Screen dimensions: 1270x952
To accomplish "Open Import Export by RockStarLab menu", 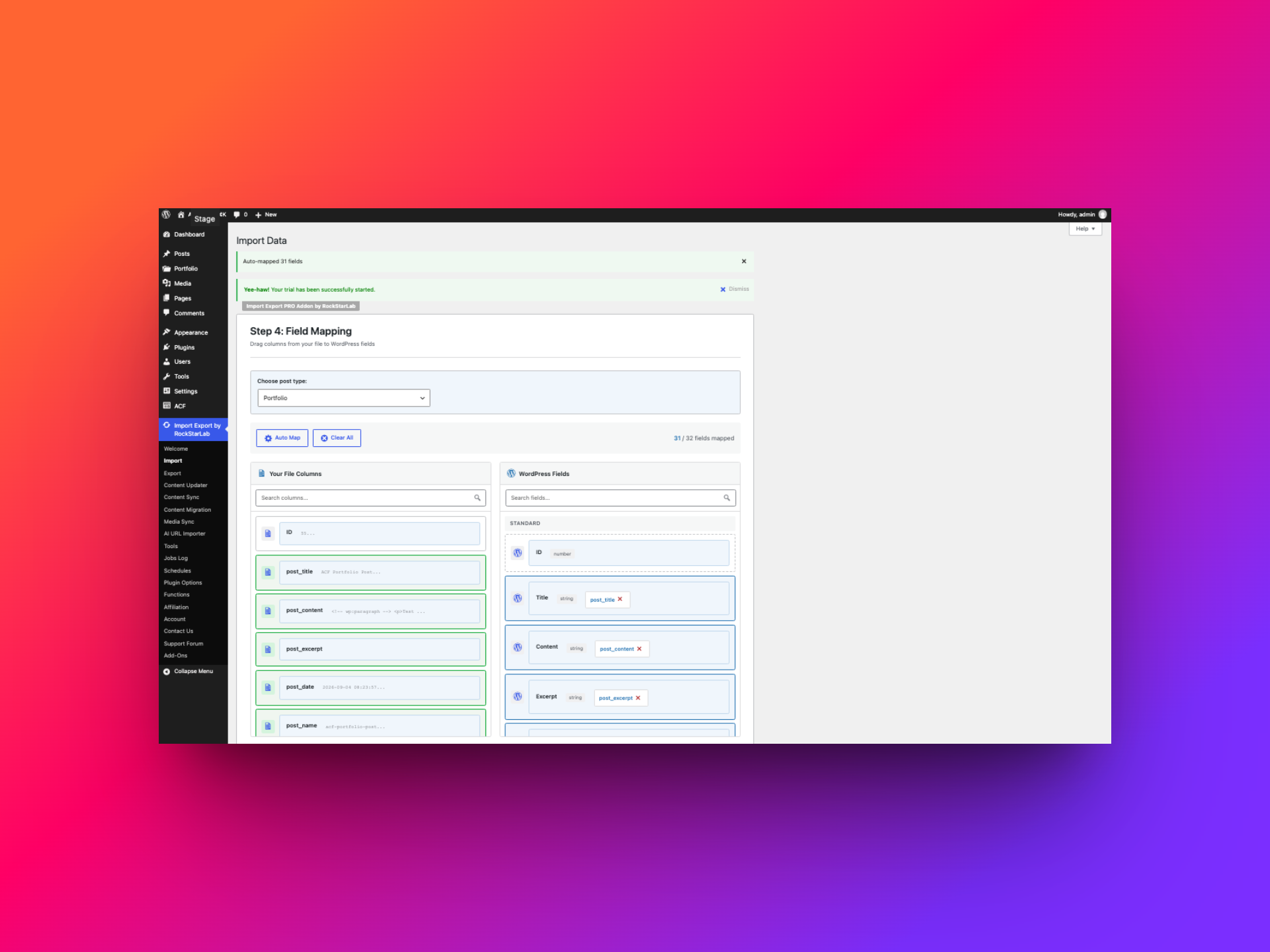I will point(193,430).
